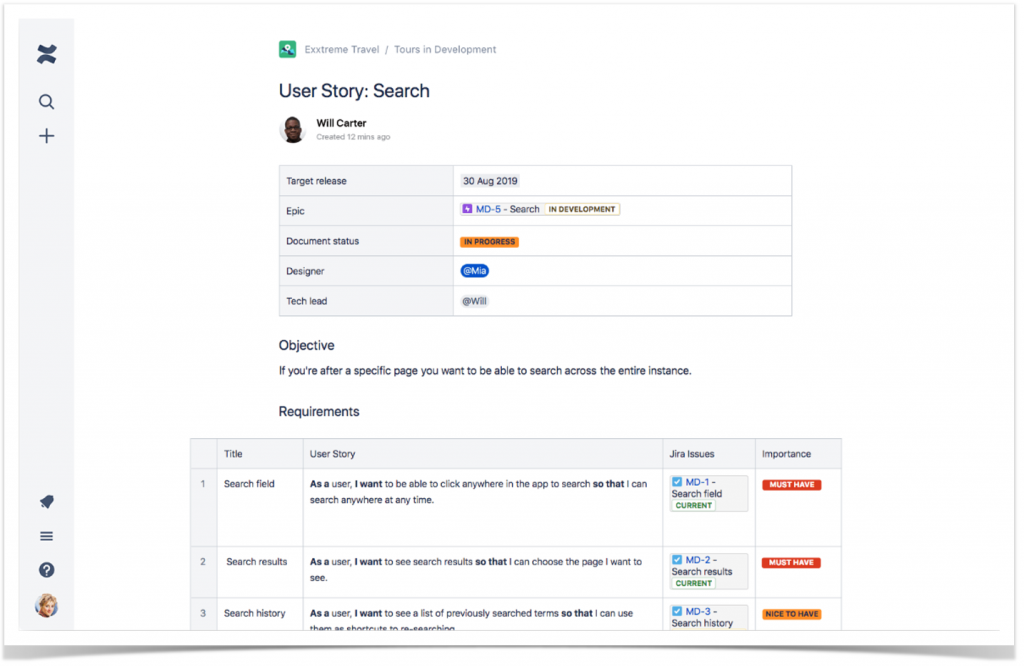This screenshot has height=666, width=1024.
Task: Open the recent items hamburger icon
Action: 46,536
